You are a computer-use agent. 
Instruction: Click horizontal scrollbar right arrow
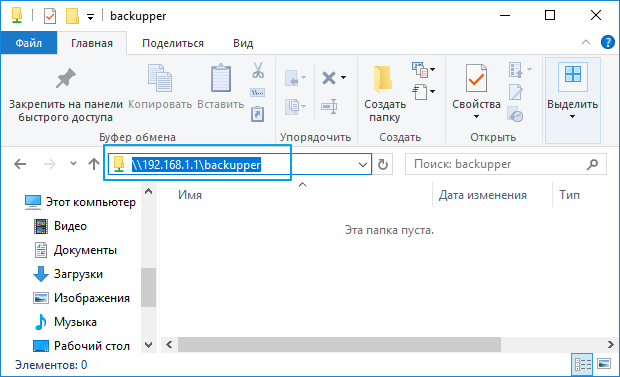[611, 345]
